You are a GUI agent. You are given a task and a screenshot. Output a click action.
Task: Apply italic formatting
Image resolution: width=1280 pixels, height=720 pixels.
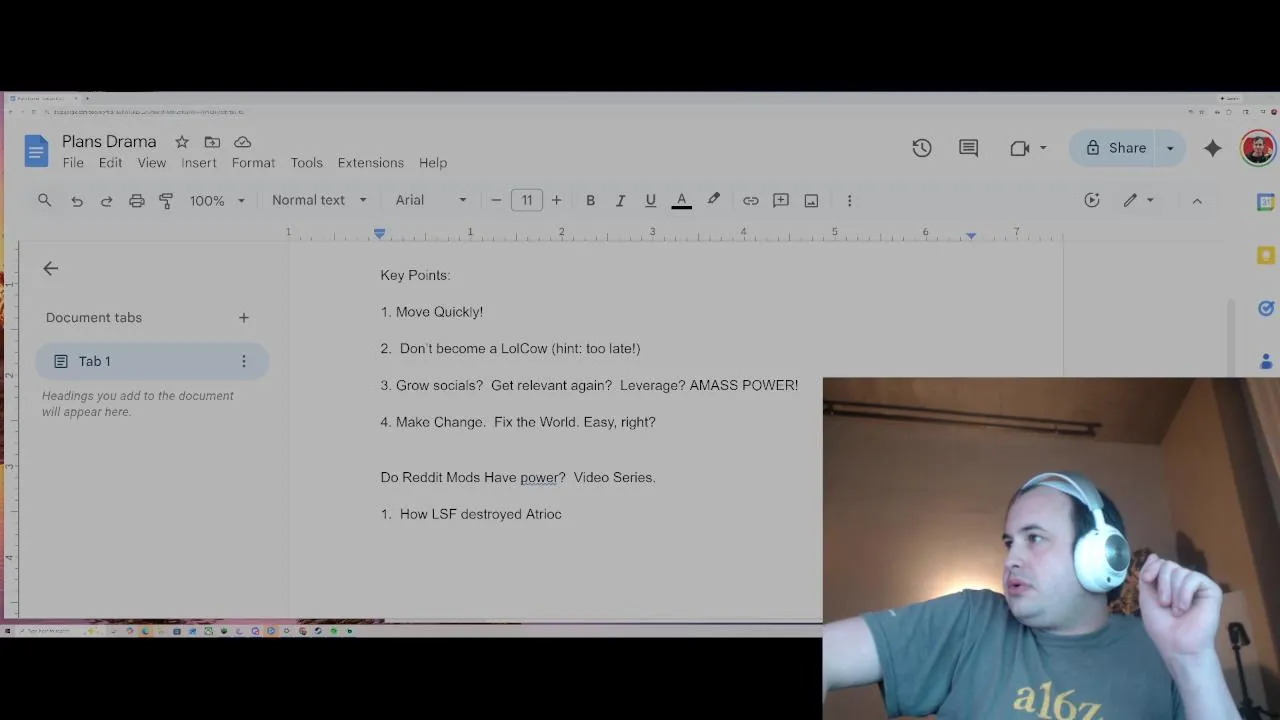620,200
